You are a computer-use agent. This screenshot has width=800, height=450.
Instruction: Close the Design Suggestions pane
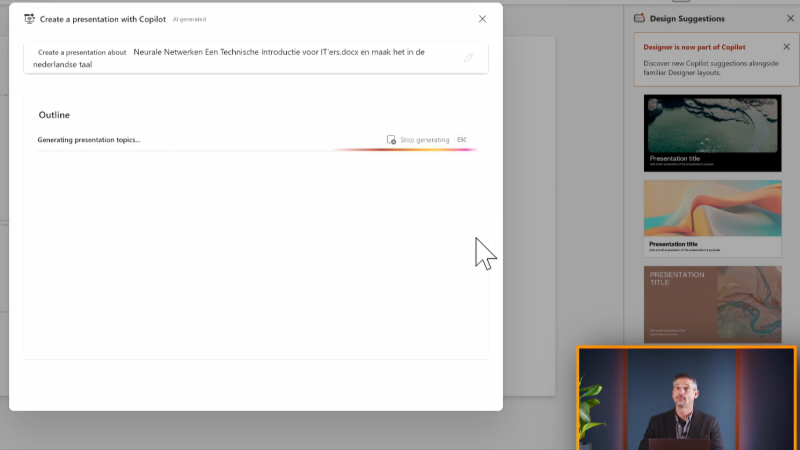point(790,18)
